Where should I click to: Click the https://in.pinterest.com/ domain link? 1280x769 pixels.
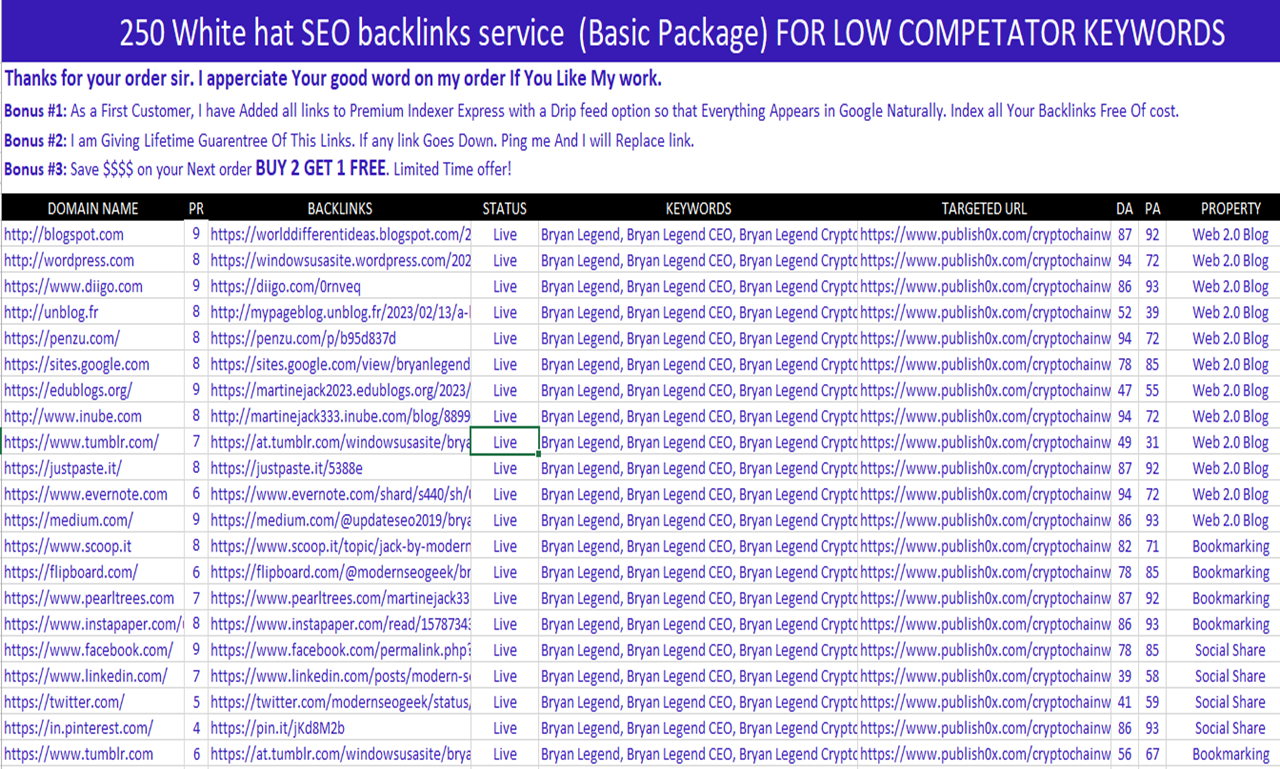[79, 728]
